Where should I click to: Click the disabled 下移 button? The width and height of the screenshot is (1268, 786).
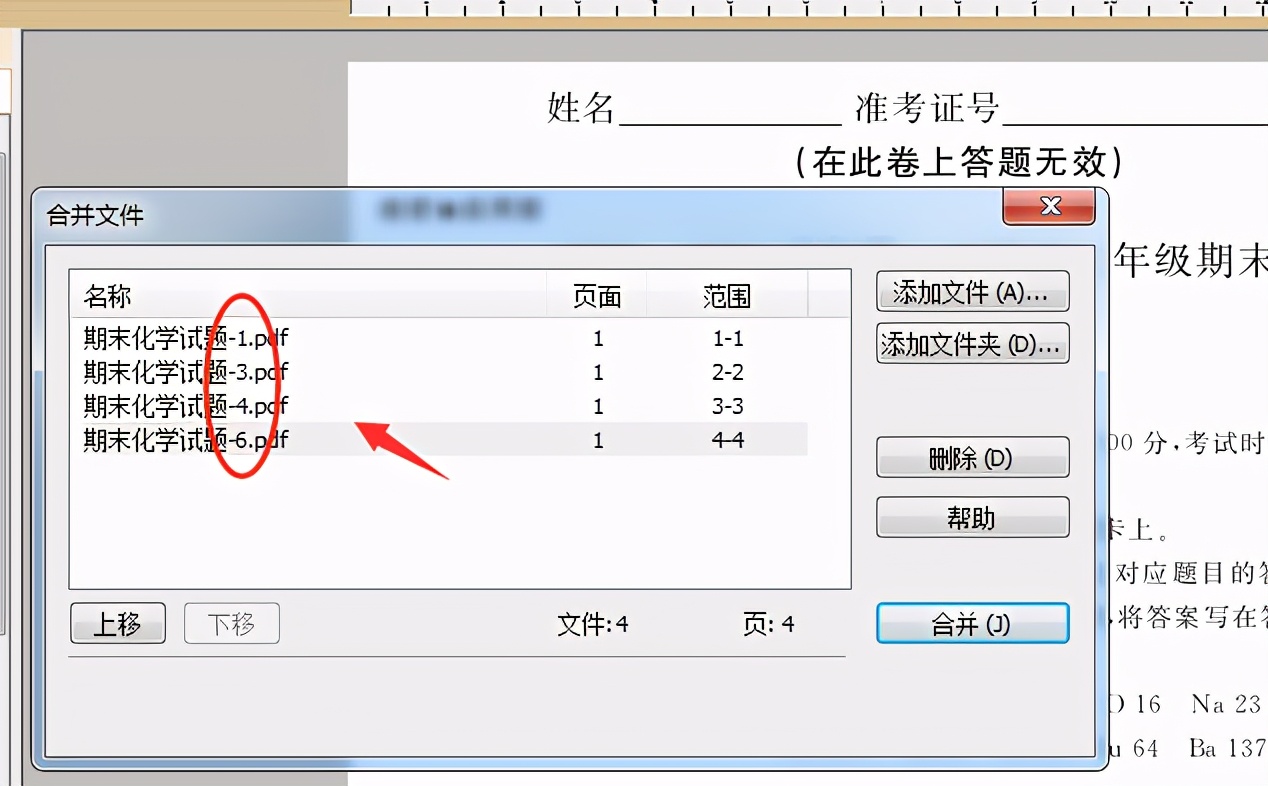click(231, 624)
